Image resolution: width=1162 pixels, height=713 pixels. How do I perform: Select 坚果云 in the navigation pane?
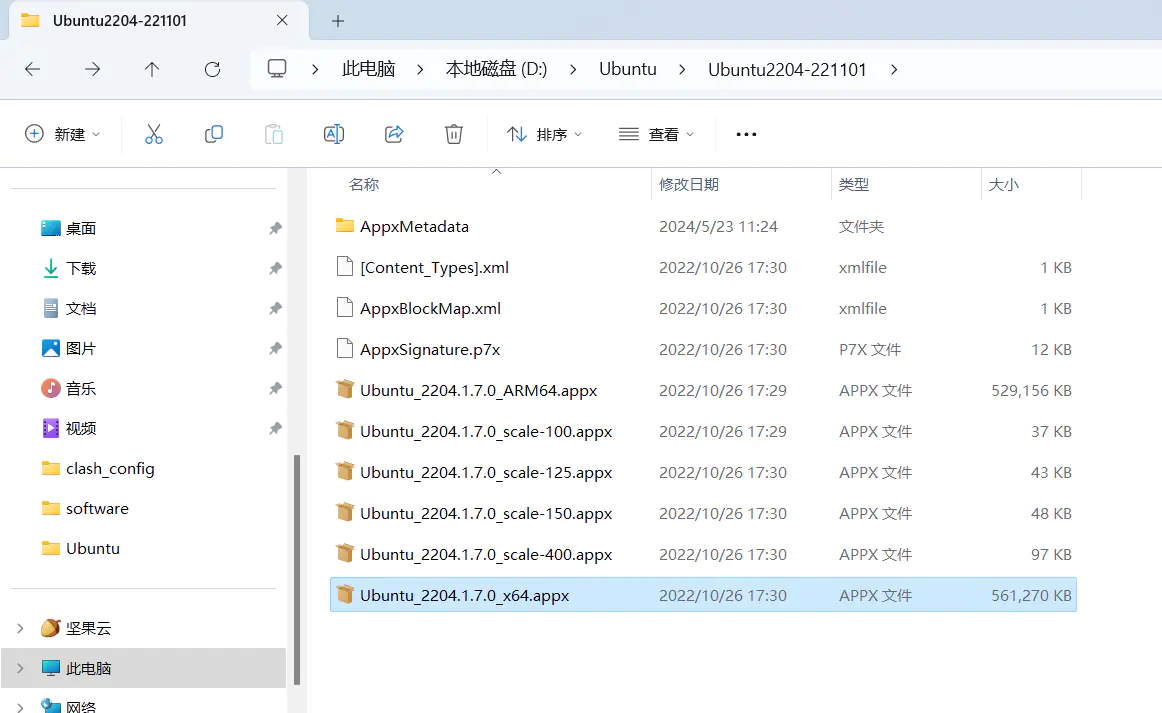point(88,629)
